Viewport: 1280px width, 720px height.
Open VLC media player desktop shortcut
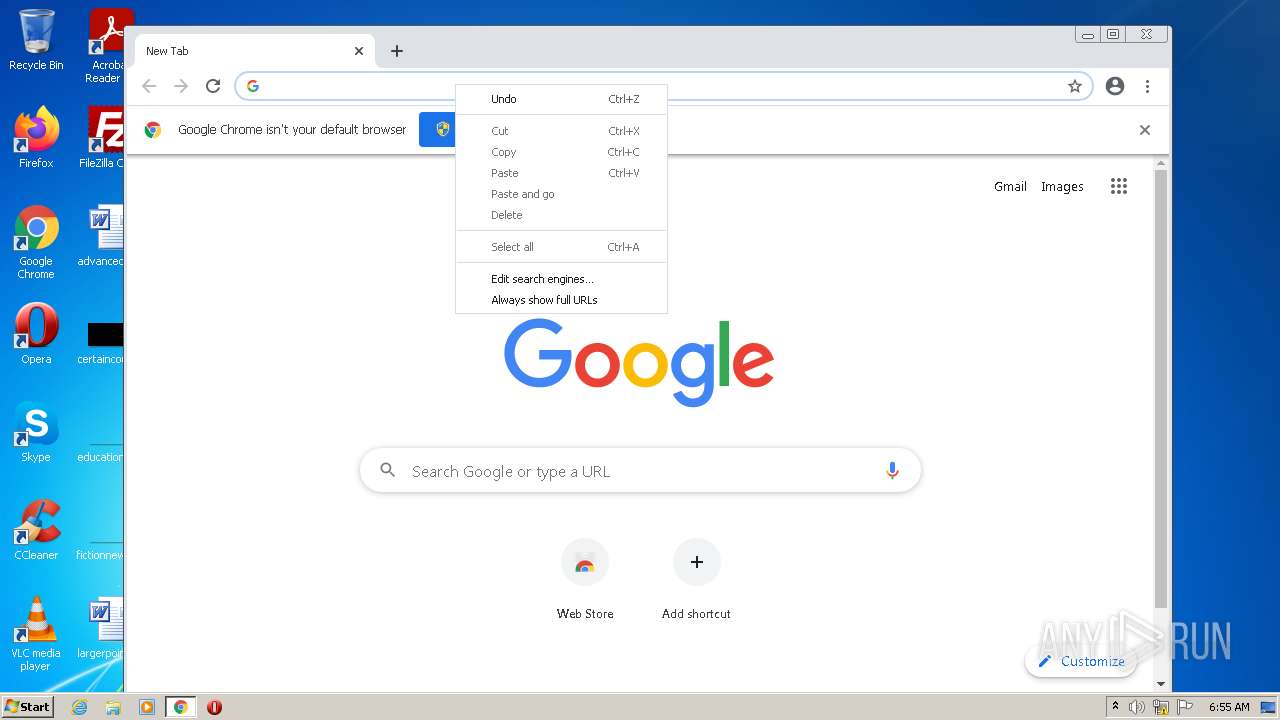tap(36, 633)
